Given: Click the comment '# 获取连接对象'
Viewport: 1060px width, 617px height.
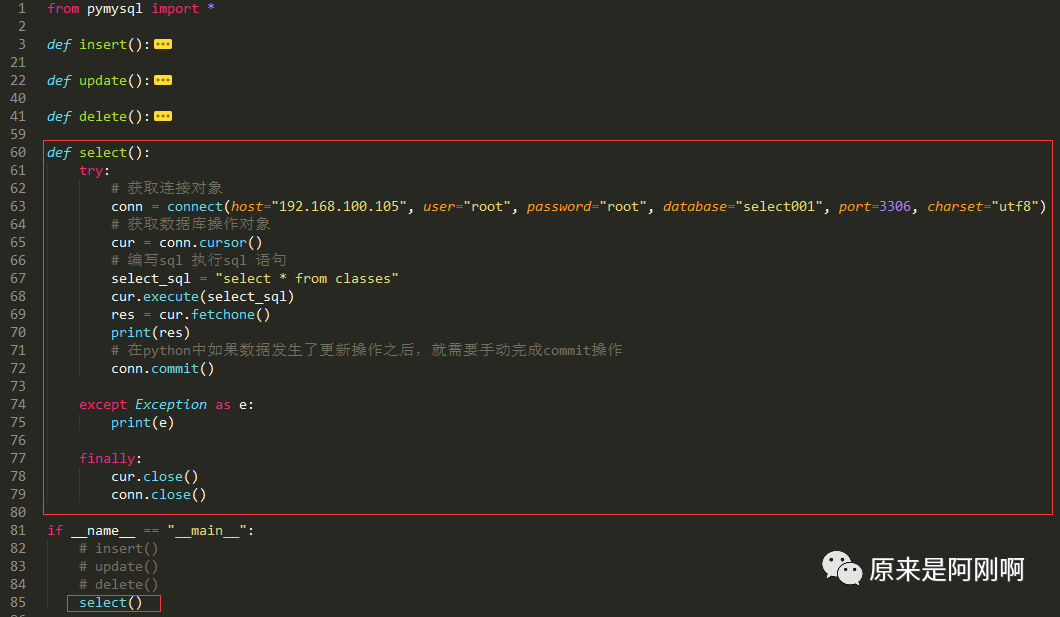Looking at the screenshot, I should tap(167, 188).
